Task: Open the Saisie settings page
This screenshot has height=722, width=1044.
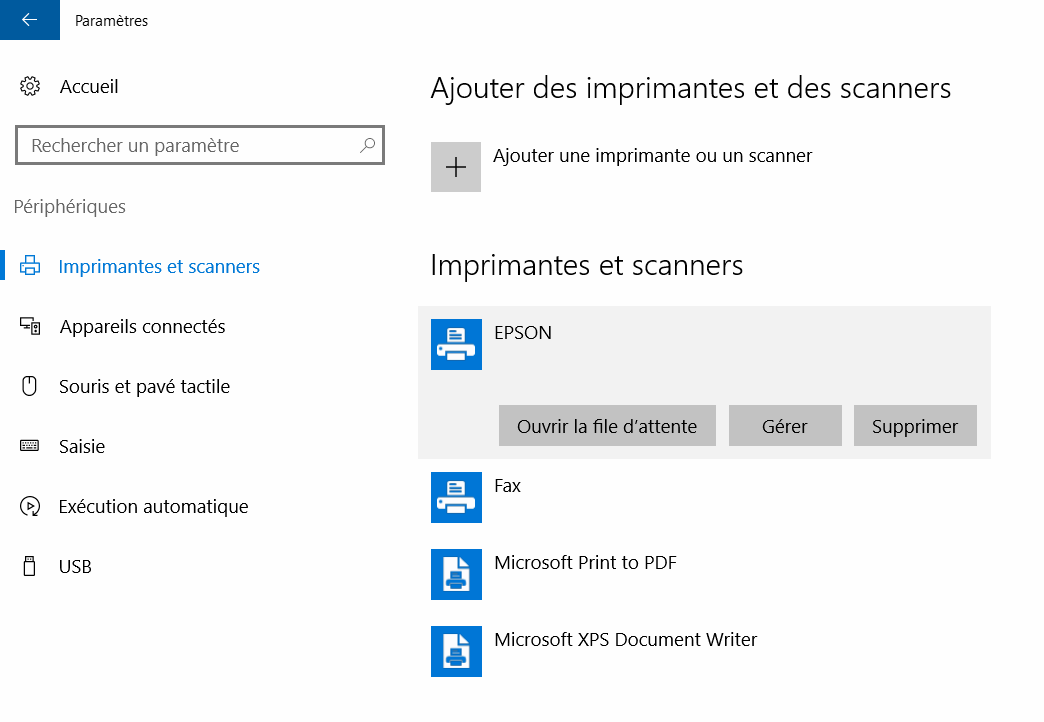Action: coord(82,447)
